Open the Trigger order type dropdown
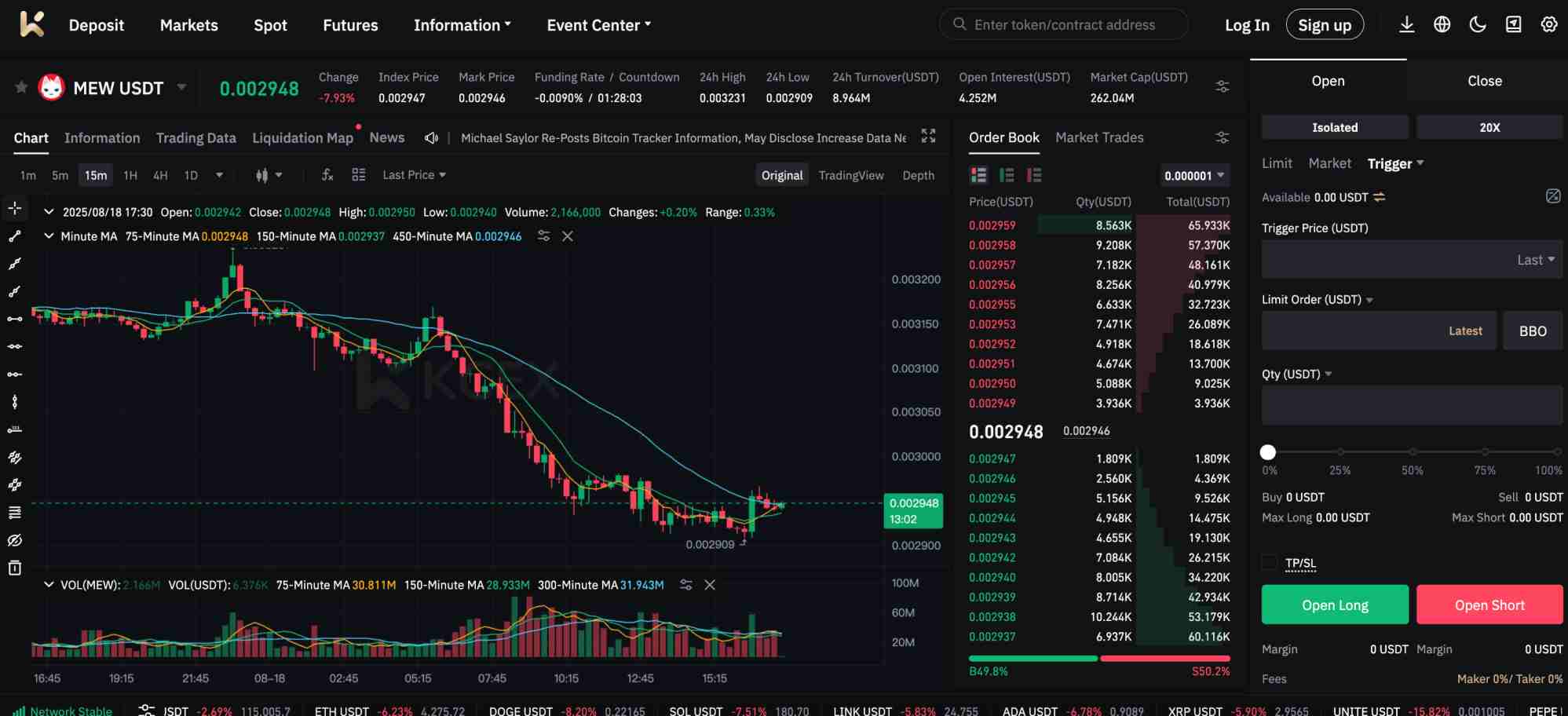The height and width of the screenshot is (716, 1568). tap(1396, 163)
